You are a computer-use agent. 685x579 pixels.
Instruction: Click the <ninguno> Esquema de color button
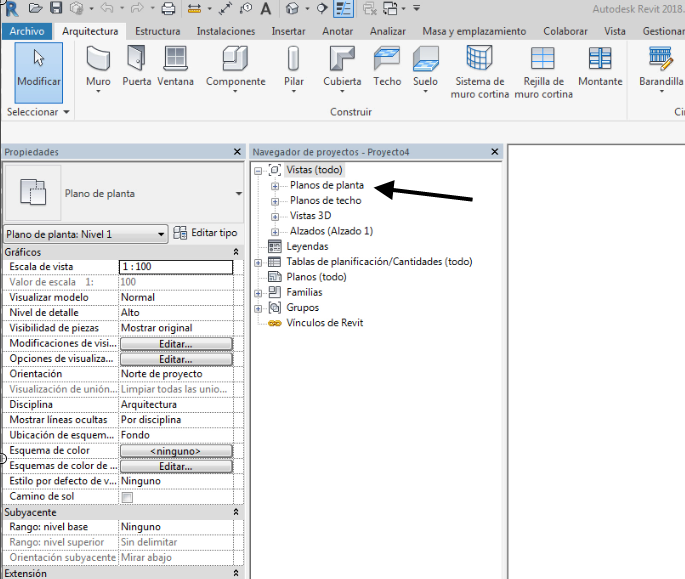click(x=176, y=451)
